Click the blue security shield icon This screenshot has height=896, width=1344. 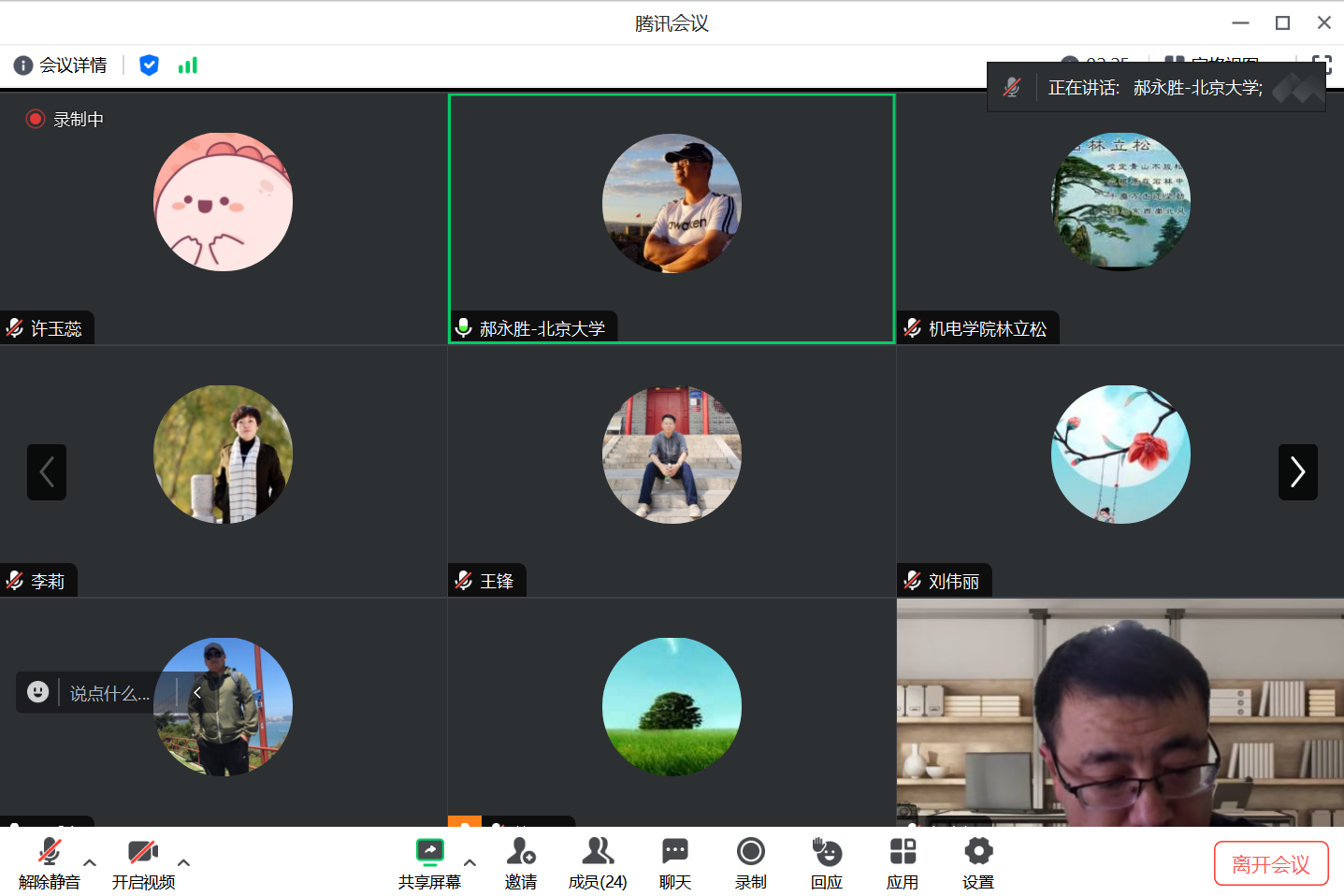pos(149,65)
